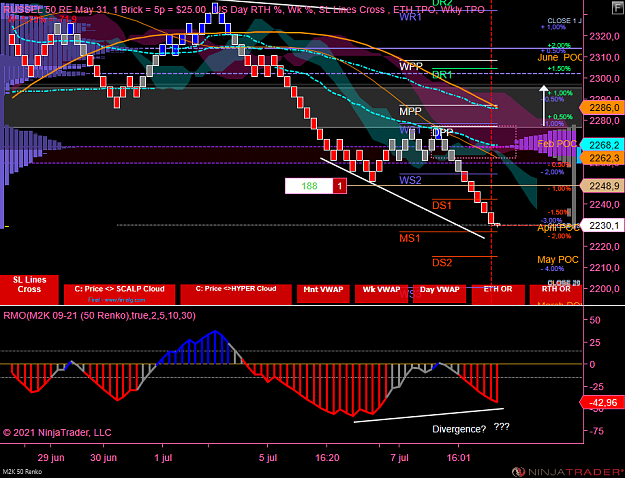Click the DS2 support label
The height and width of the screenshot is (478, 625).
[442, 263]
